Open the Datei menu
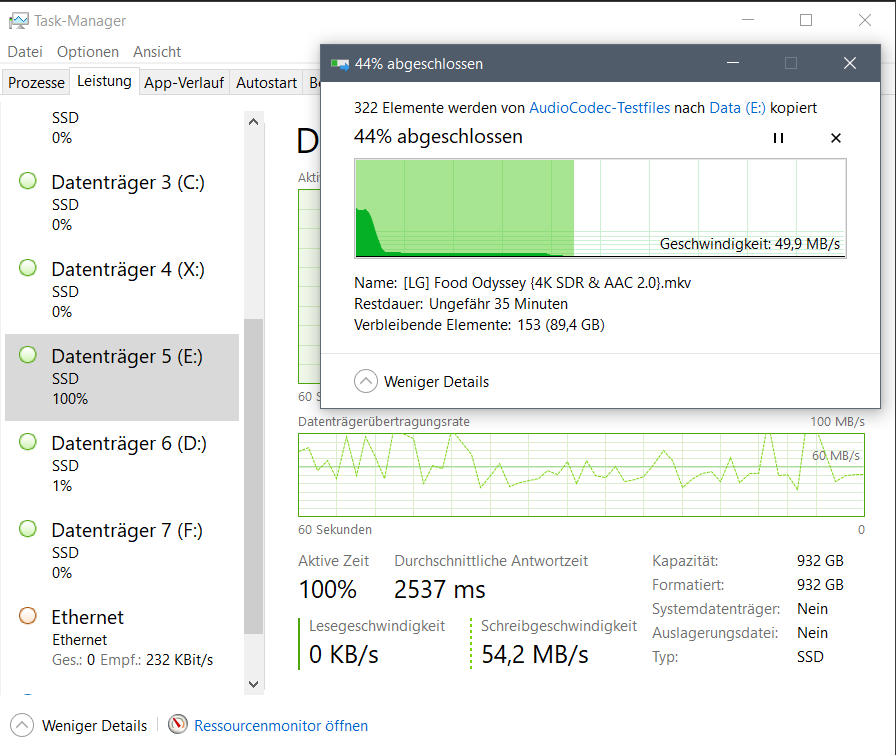This screenshot has height=755, width=896. pos(25,52)
